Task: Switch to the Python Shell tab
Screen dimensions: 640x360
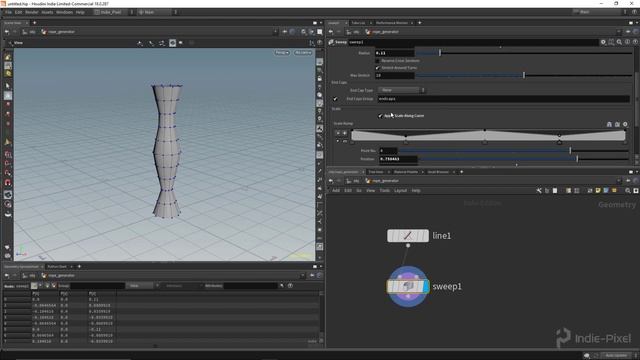Action: pos(57,267)
